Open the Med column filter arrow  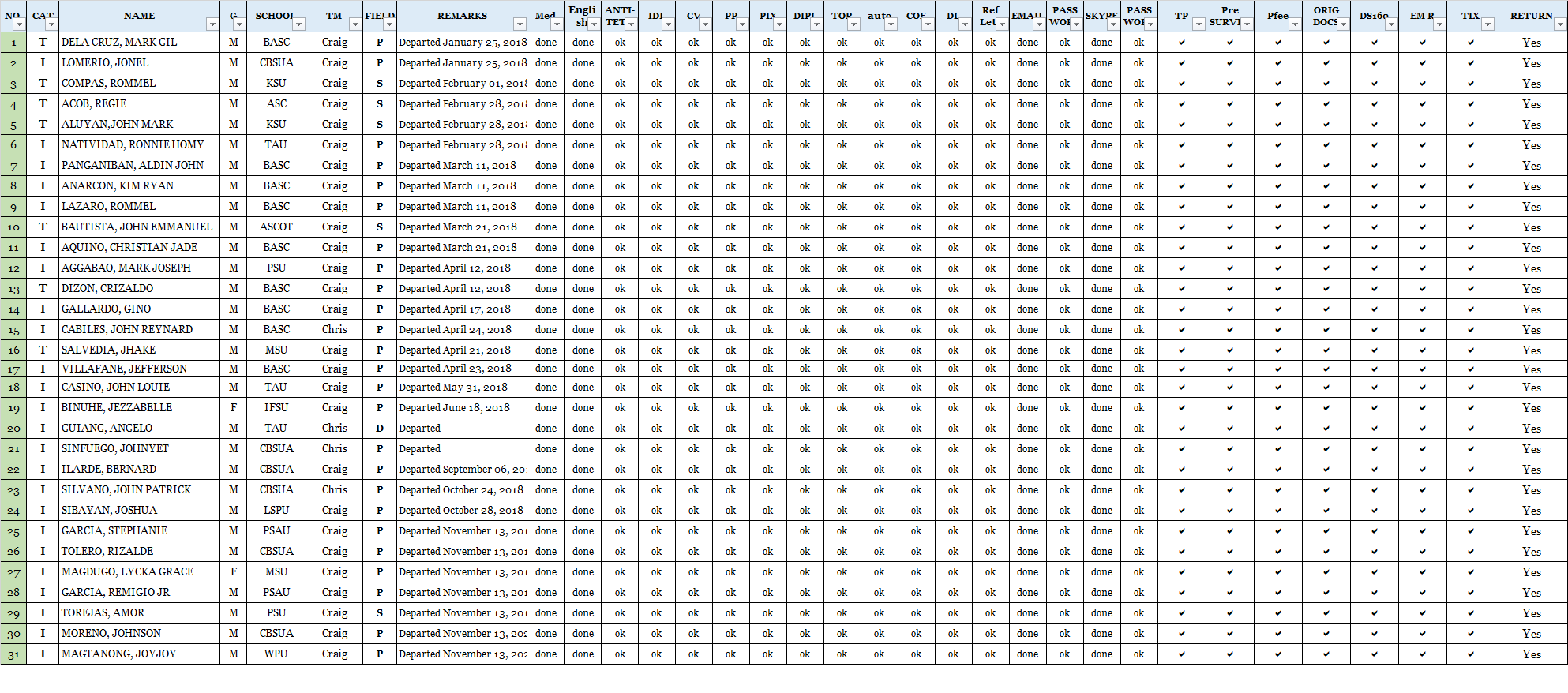click(x=556, y=24)
